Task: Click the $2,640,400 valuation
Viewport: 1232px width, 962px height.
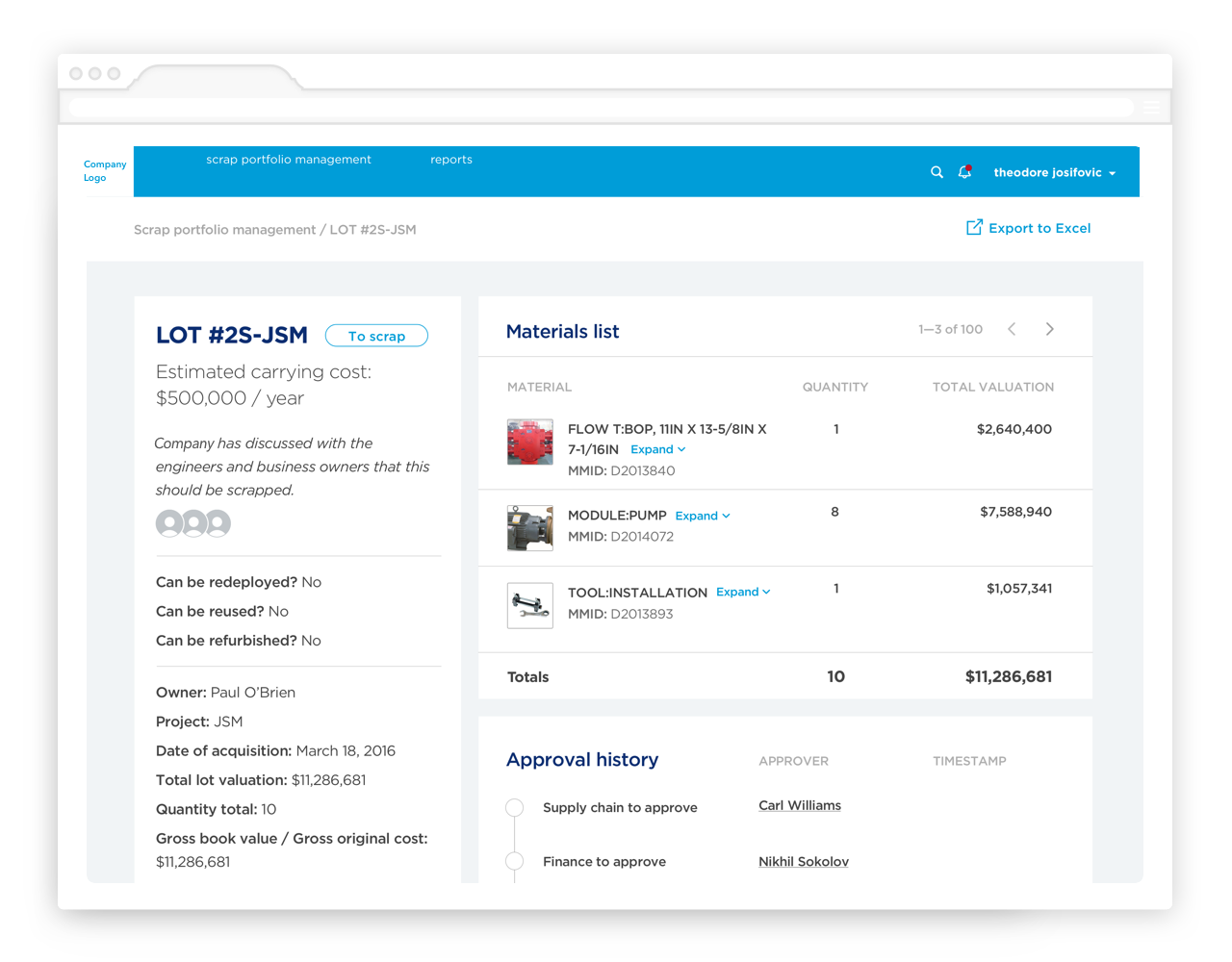Action: click(1014, 429)
